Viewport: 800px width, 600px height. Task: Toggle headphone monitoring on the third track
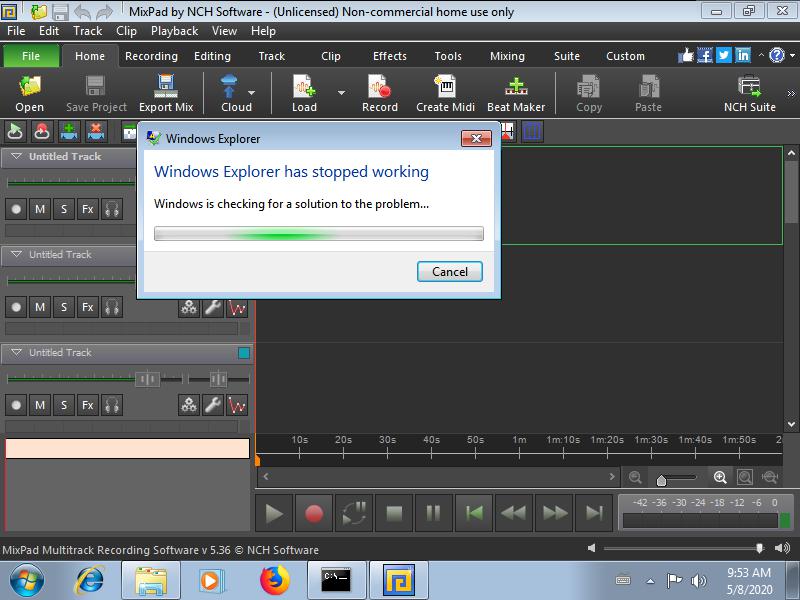[x=112, y=405]
